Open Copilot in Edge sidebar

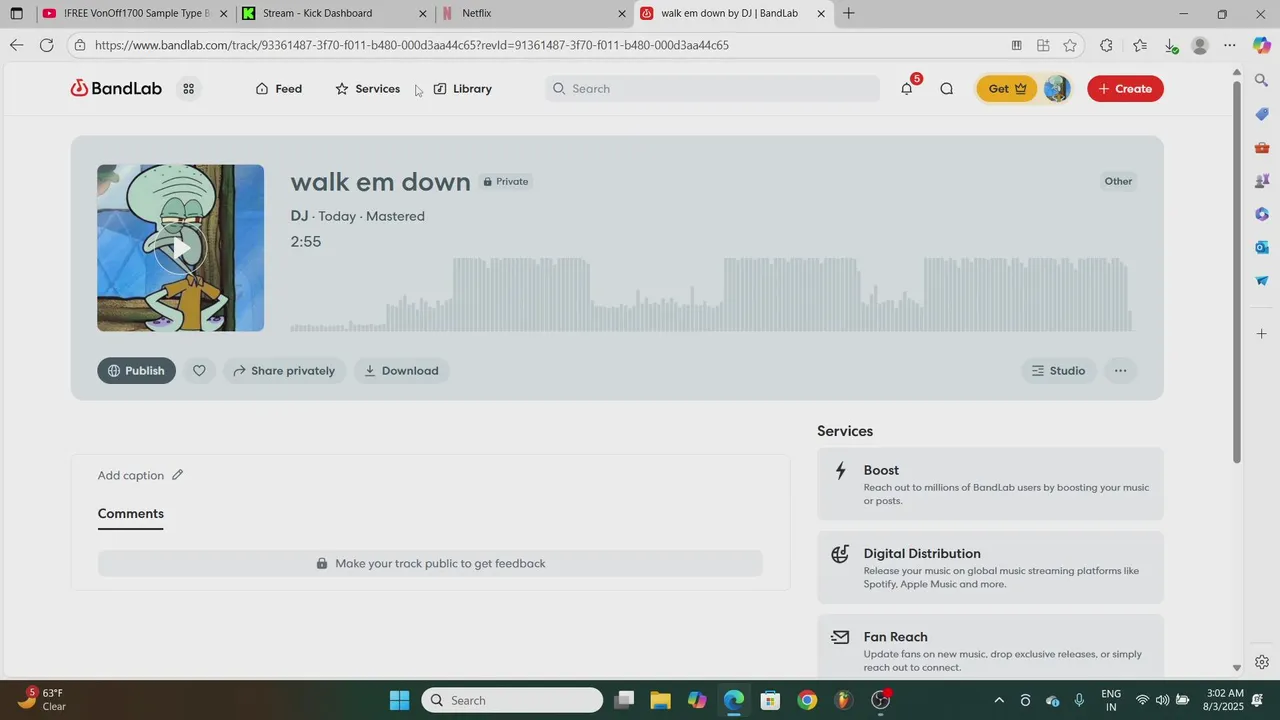(1262, 45)
